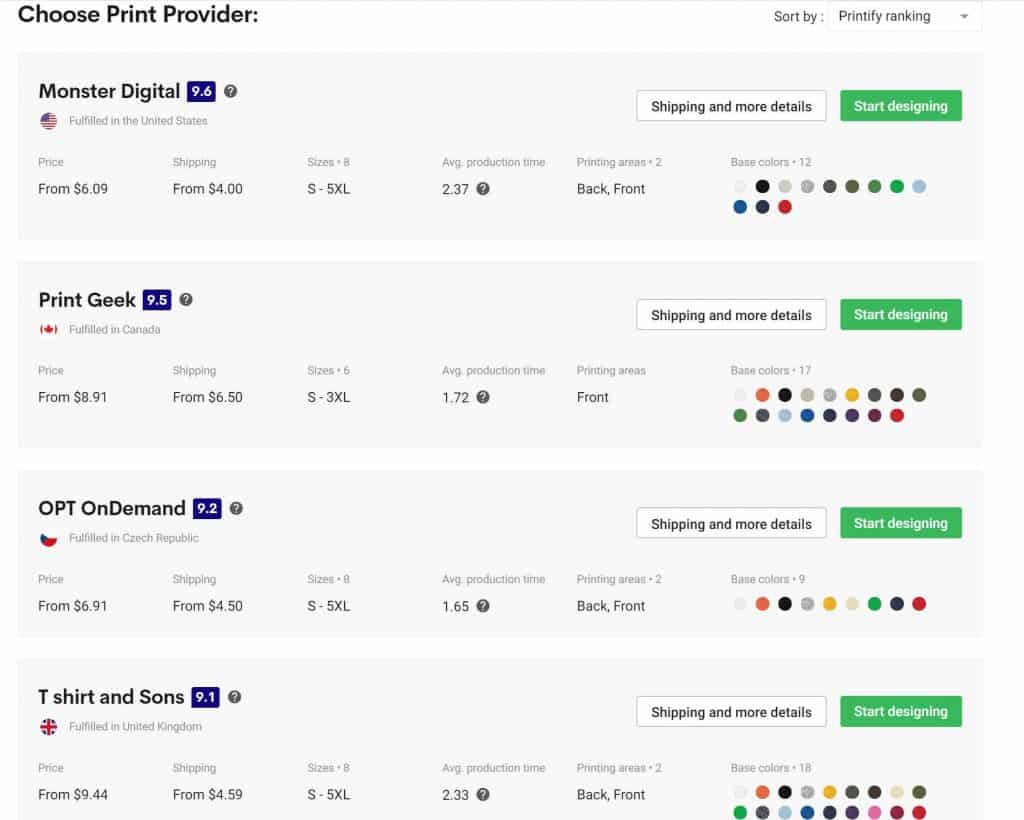Start designing with Print Geek
1024x820 pixels.
tap(901, 315)
